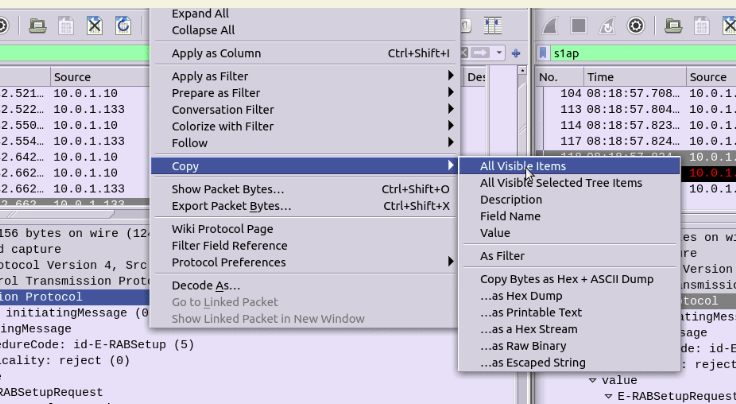The height and width of the screenshot is (404, 736).
Task: Click the left packet list horizontal scrollbar
Action: pyautogui.click(x=57, y=214)
